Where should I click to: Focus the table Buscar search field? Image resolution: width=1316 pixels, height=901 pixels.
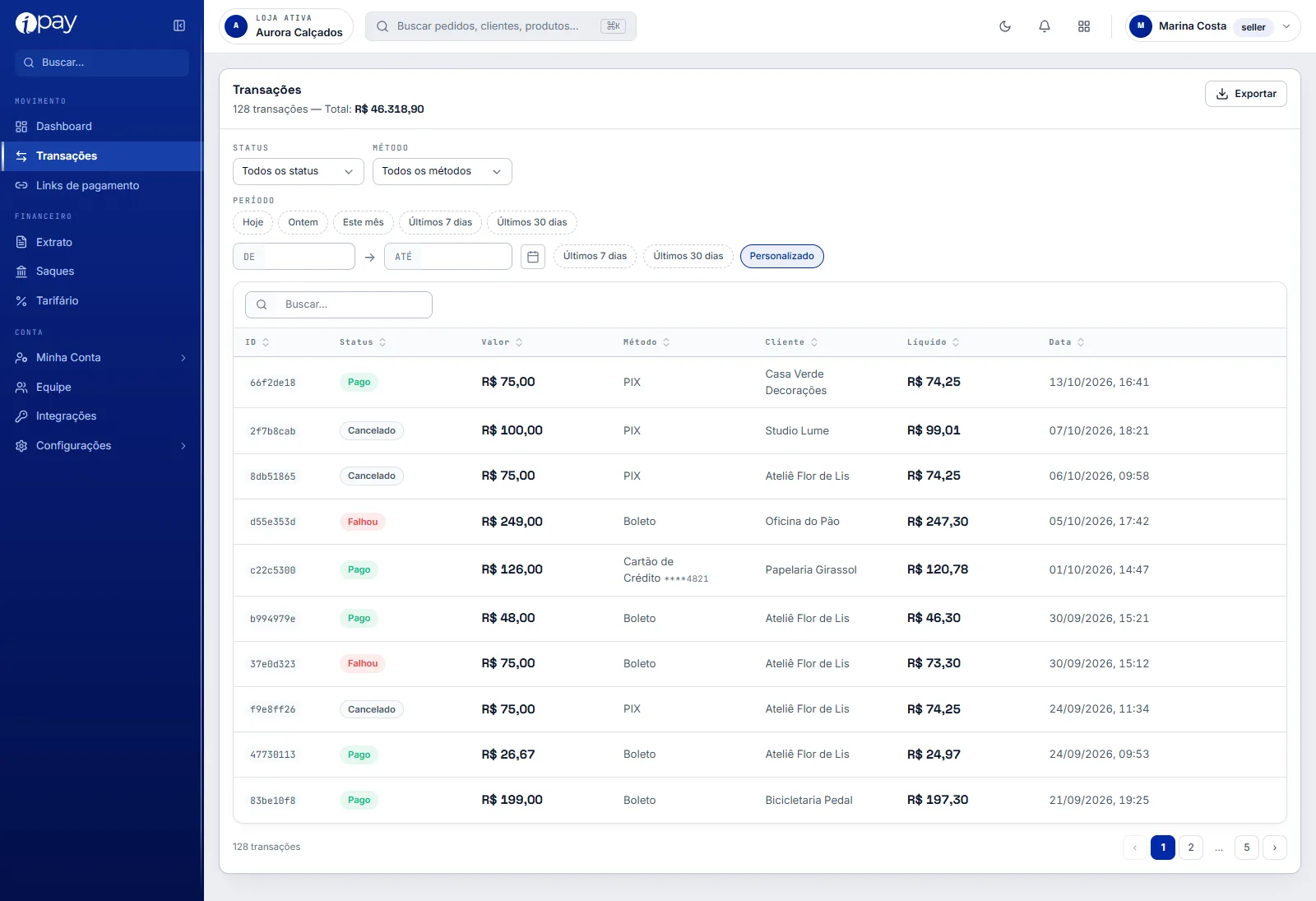tap(339, 304)
